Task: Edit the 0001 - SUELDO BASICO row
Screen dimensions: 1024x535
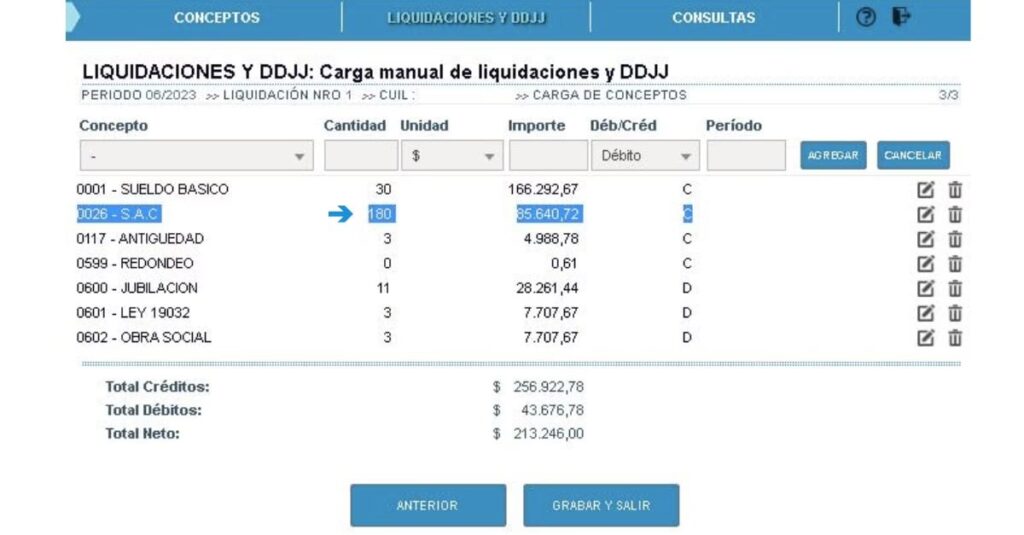Action: [x=926, y=189]
